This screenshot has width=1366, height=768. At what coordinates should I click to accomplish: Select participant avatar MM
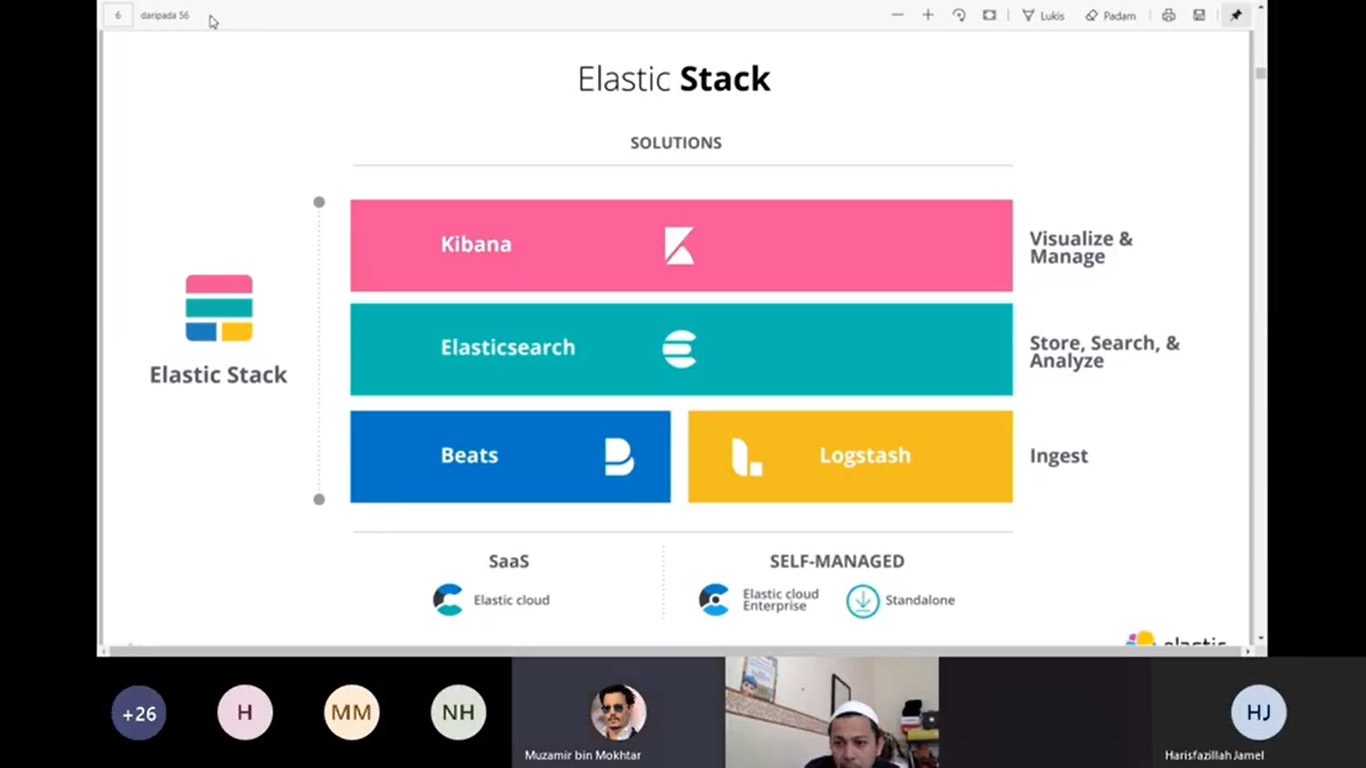pos(352,713)
